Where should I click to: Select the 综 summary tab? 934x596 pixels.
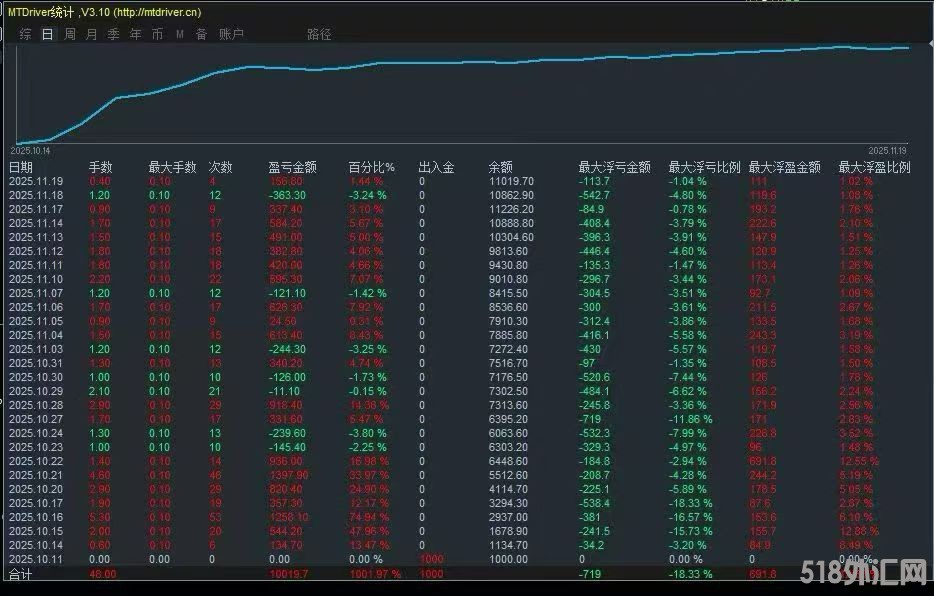25,33
